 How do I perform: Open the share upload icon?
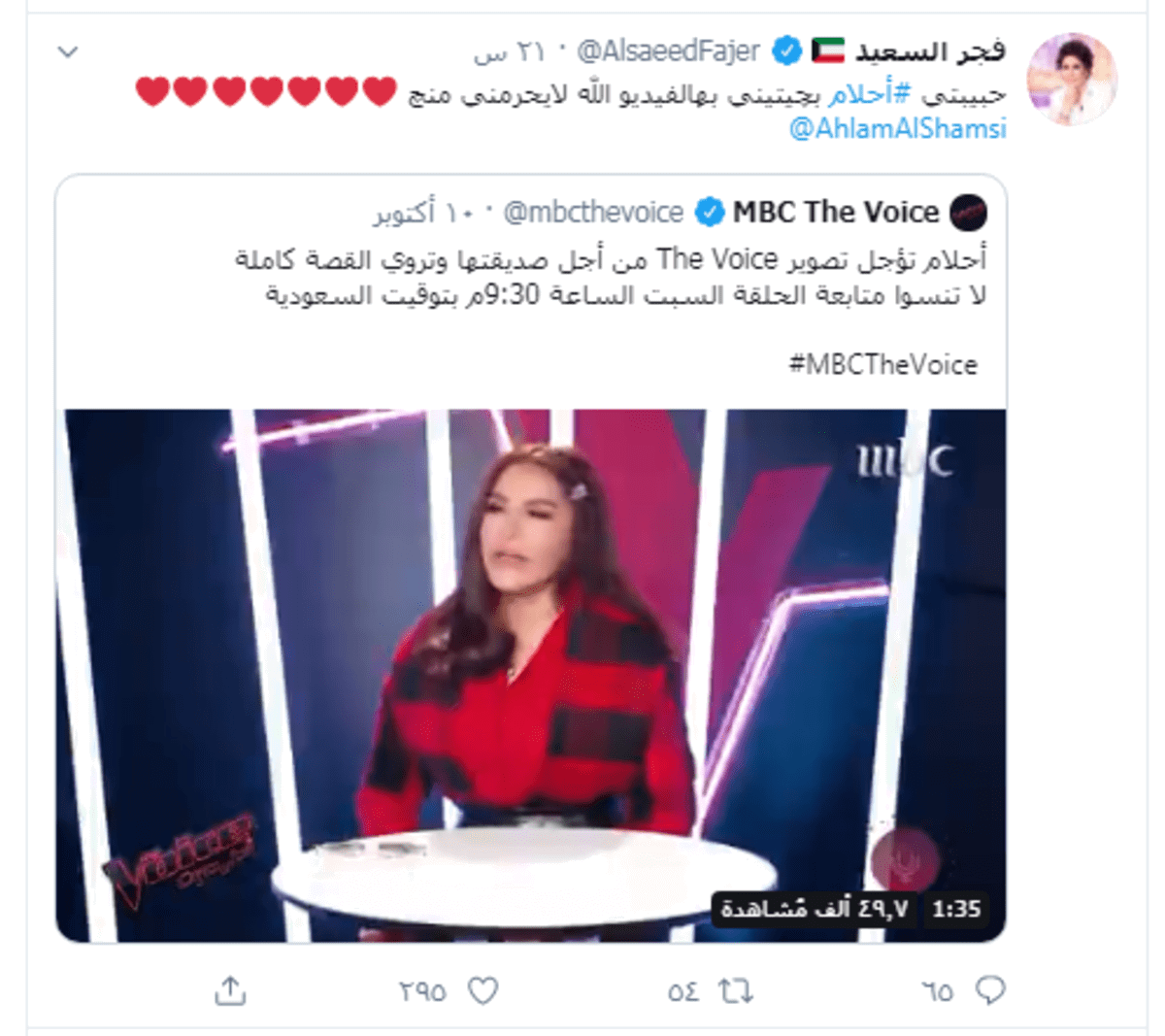tap(230, 990)
